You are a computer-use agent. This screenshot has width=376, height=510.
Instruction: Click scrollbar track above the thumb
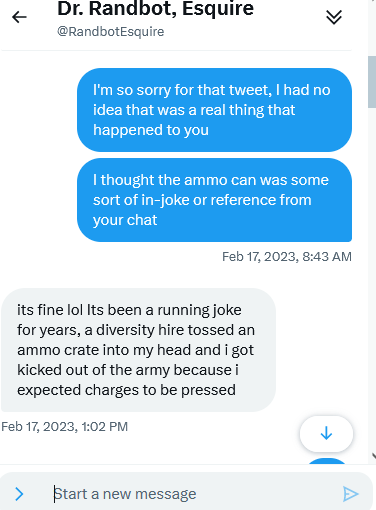pyautogui.click(x=372, y=28)
